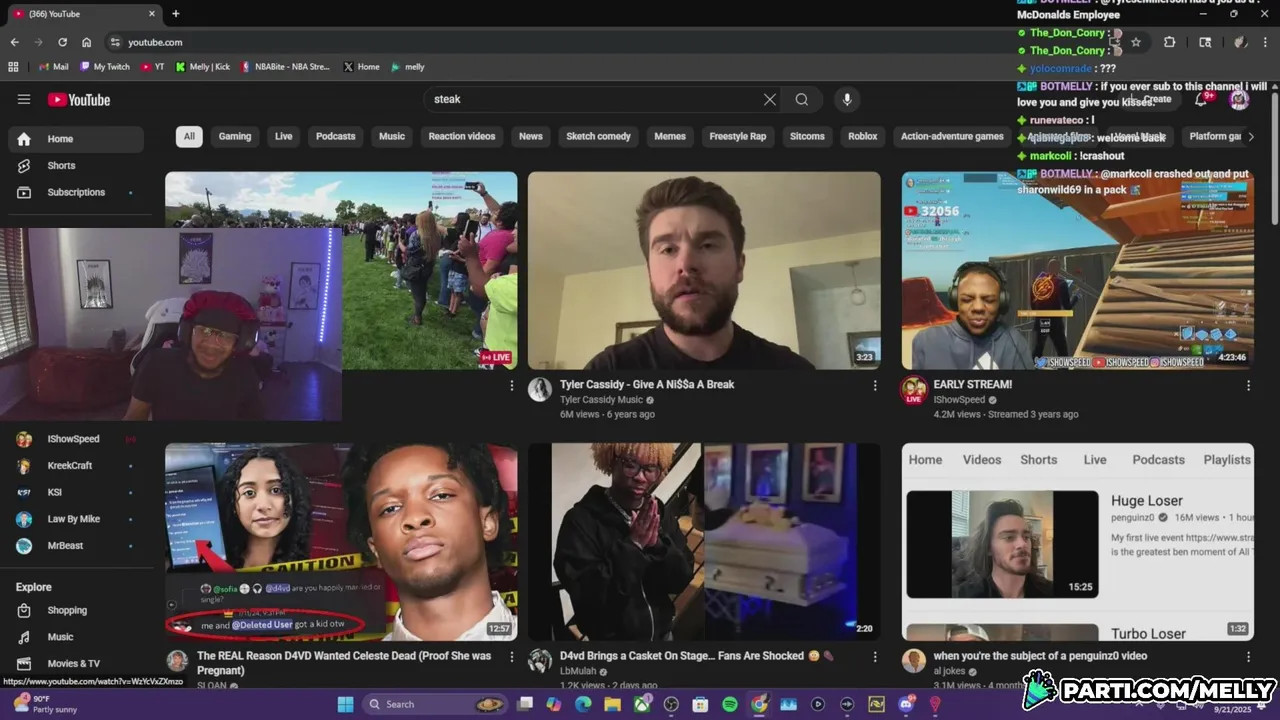
Task: Open Subscriptions in the sidebar
Action: point(76,192)
